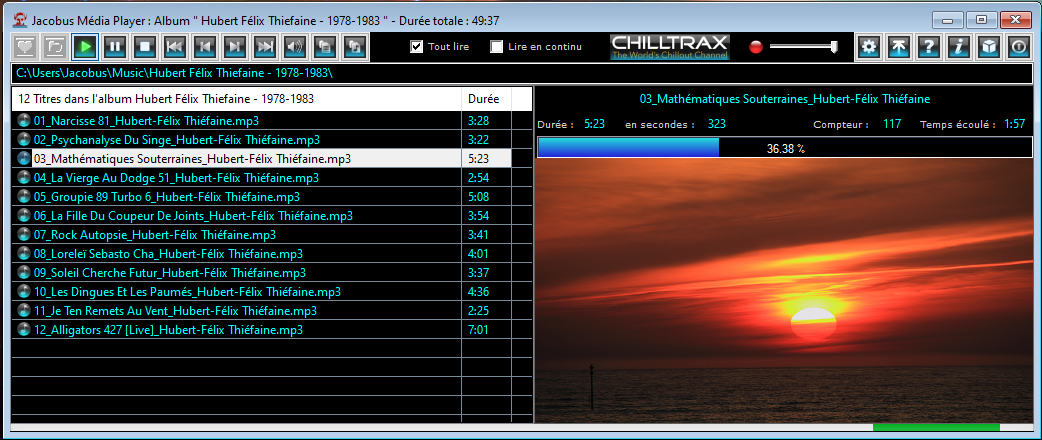The width and height of the screenshot is (1042, 440).
Task: Enable the 'Lire en continu' checkbox
Action: click(497, 47)
